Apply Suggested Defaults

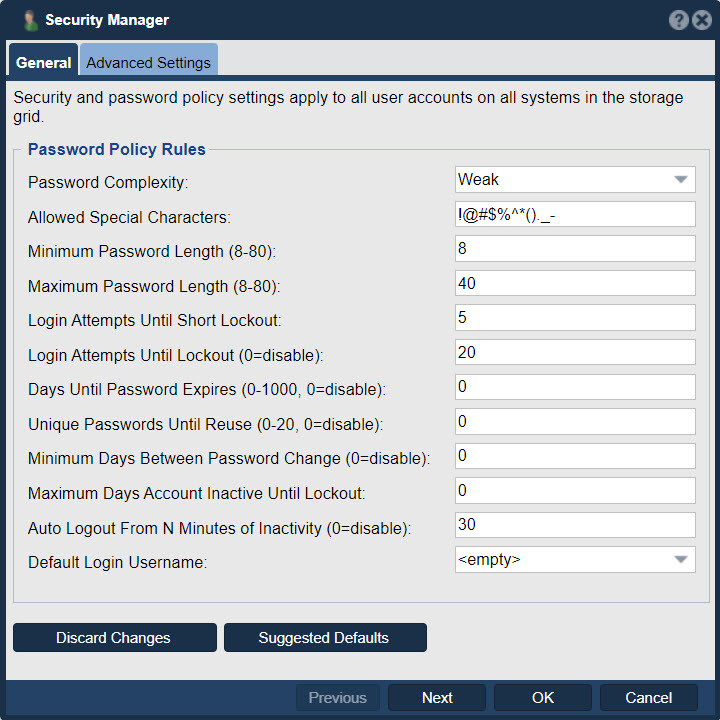point(325,637)
